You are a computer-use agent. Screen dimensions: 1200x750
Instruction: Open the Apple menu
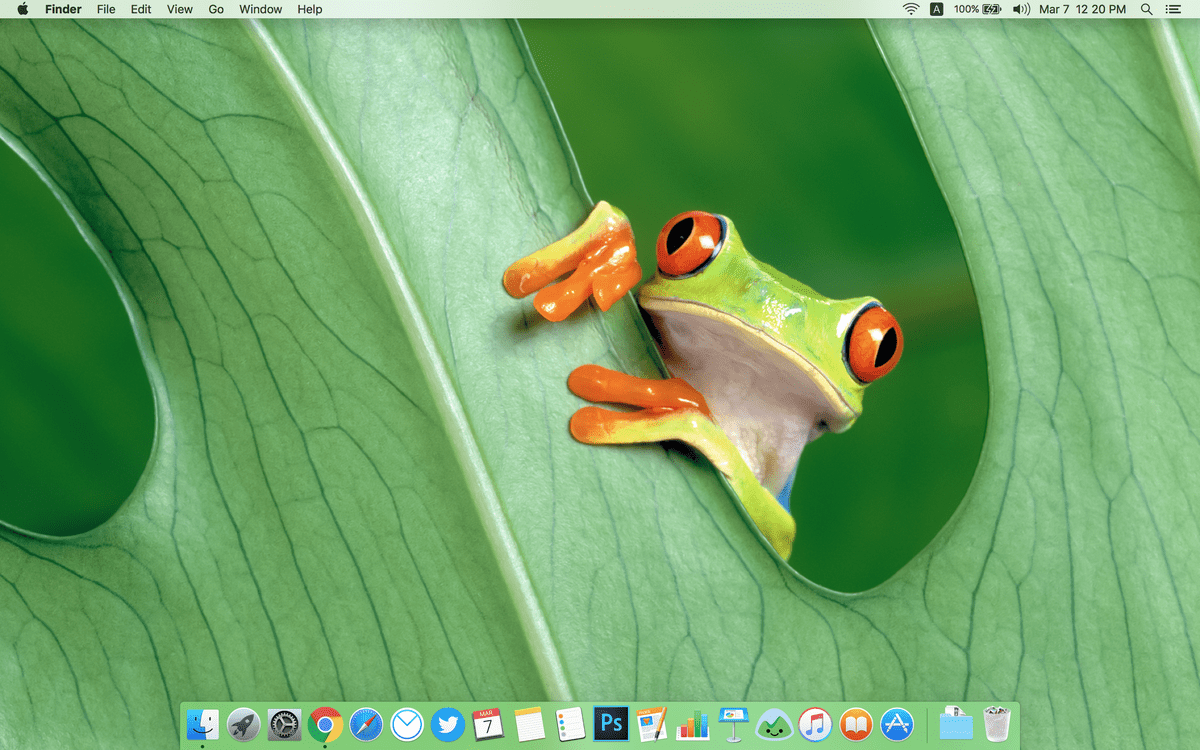(x=22, y=9)
